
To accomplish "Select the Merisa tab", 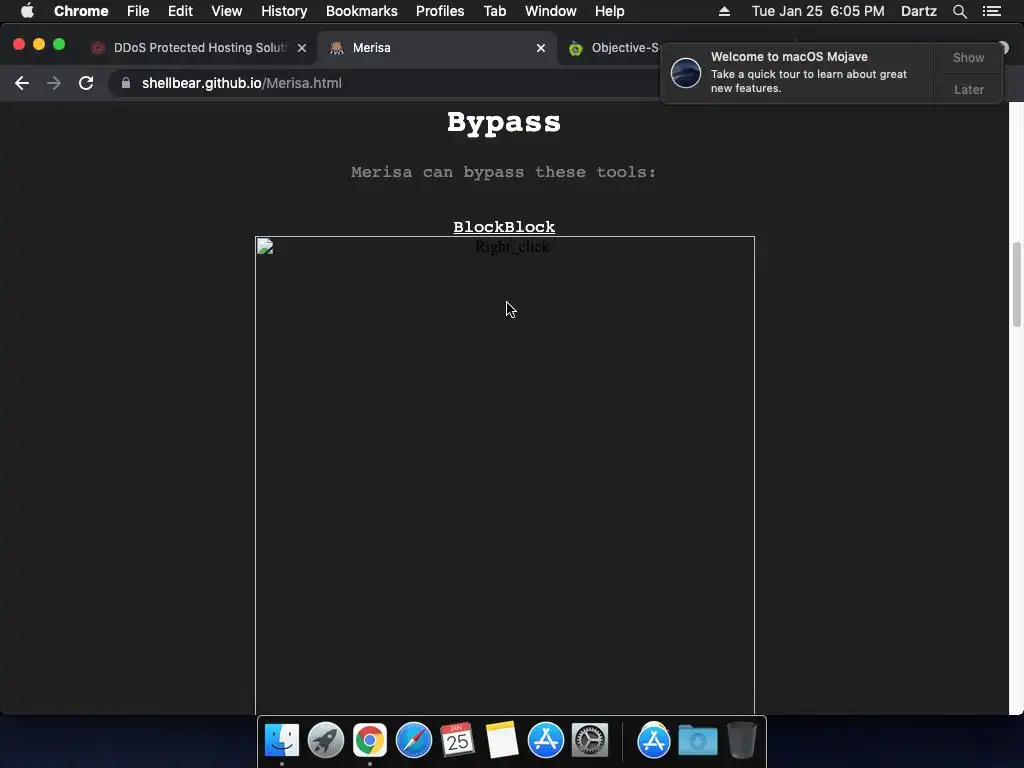I will (x=436, y=48).
